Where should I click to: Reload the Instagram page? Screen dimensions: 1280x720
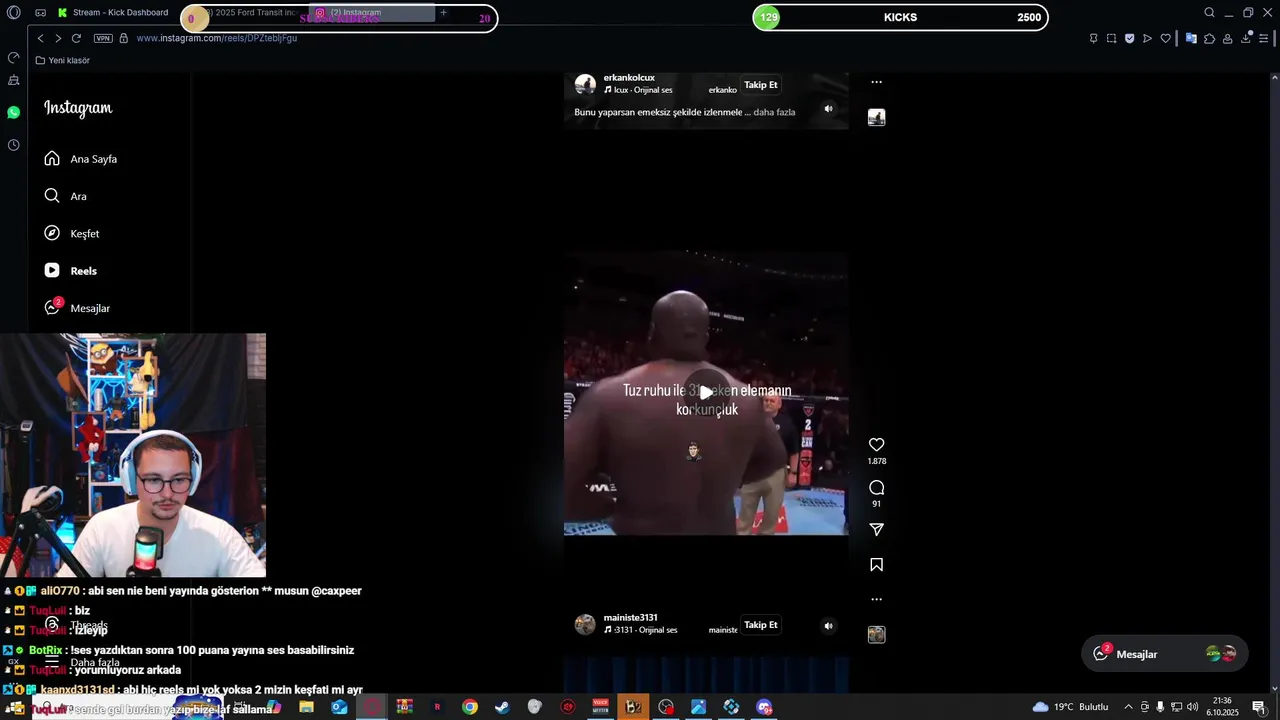tap(76, 38)
